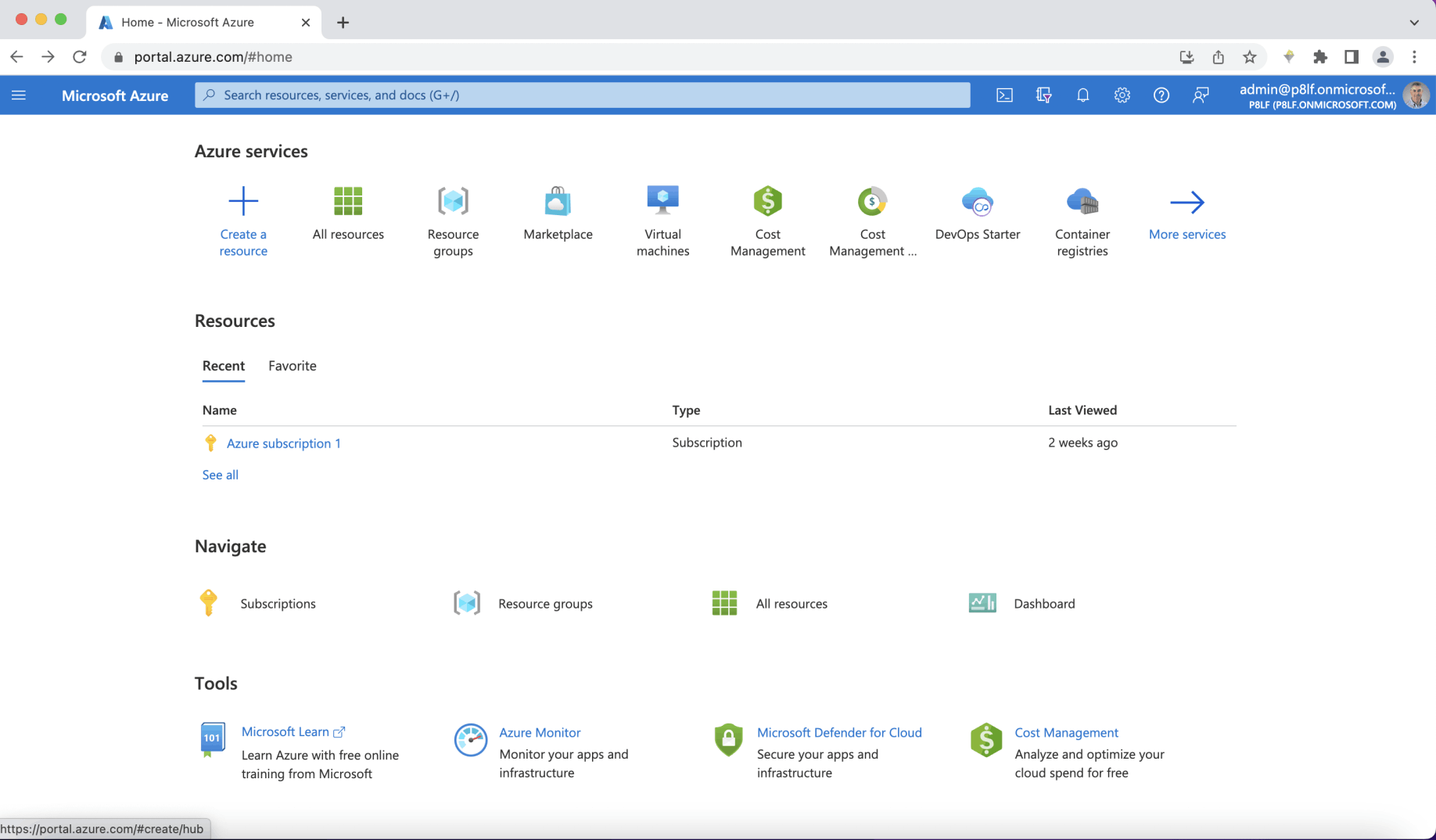Select the Recent resources tab

point(224,366)
